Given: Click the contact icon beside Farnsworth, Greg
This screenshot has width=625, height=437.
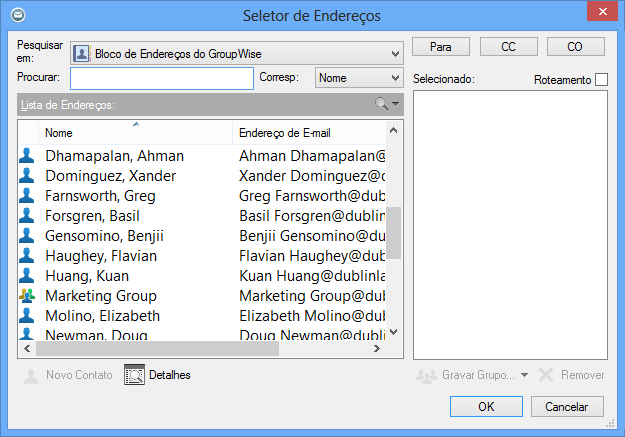Looking at the screenshot, I should (x=27, y=196).
